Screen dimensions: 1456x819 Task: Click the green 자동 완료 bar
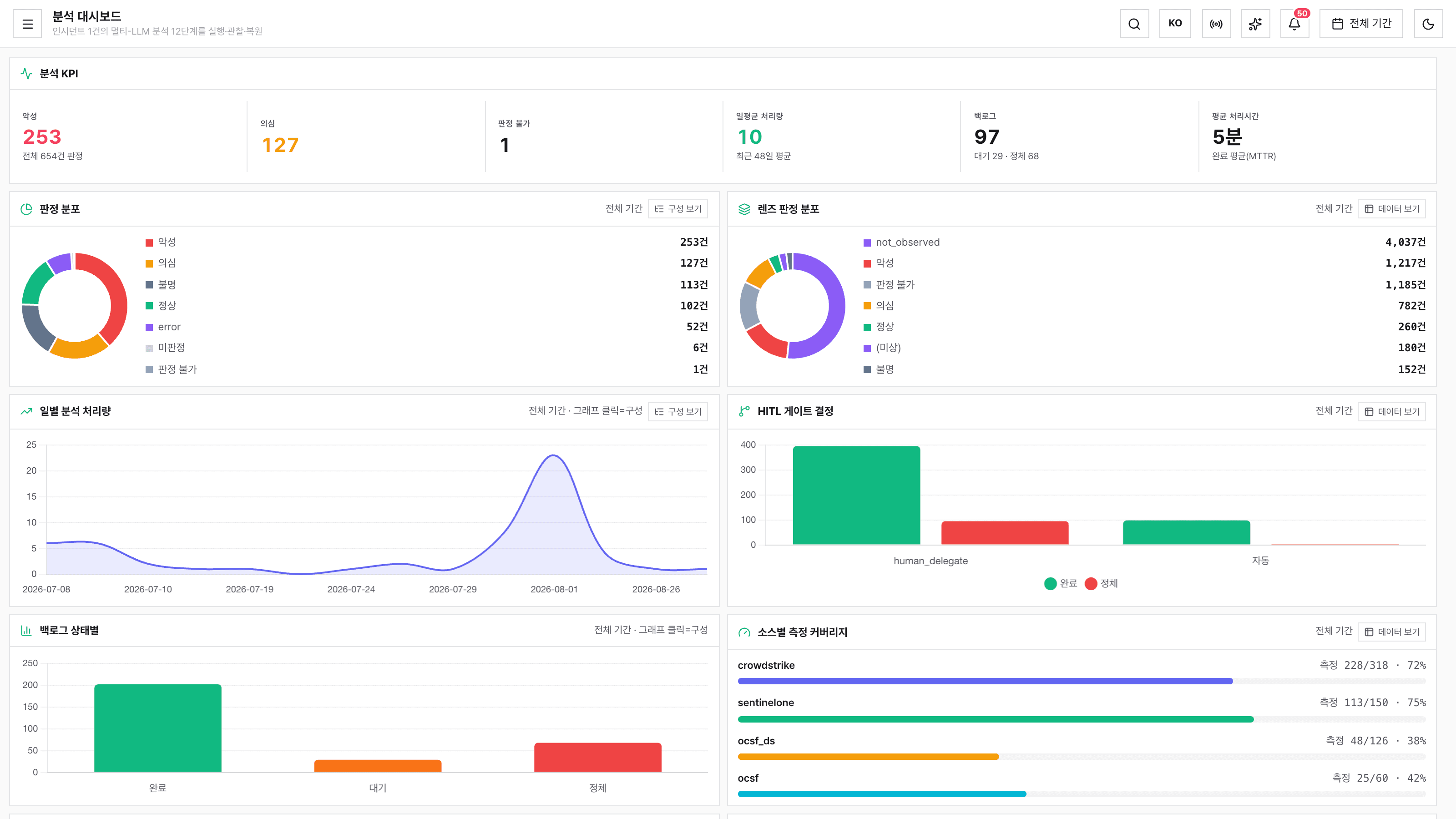click(1186, 532)
